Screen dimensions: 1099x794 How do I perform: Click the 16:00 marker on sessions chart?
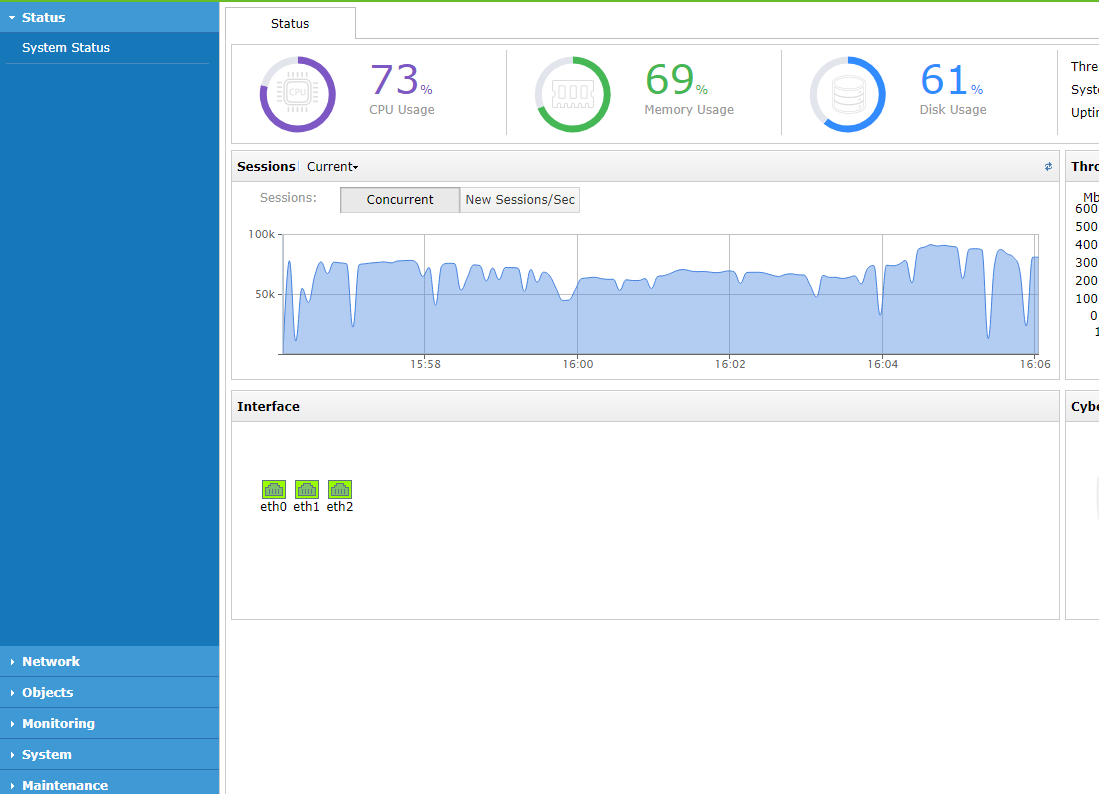(x=578, y=364)
